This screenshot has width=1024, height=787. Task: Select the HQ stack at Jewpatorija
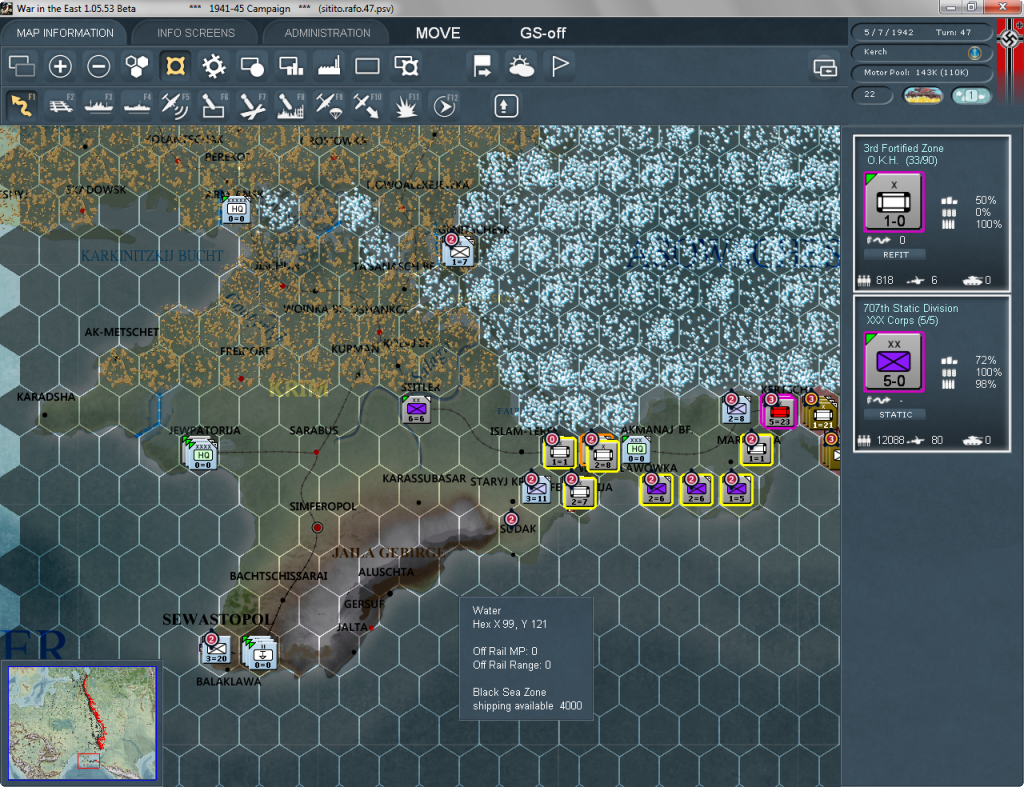pos(202,454)
